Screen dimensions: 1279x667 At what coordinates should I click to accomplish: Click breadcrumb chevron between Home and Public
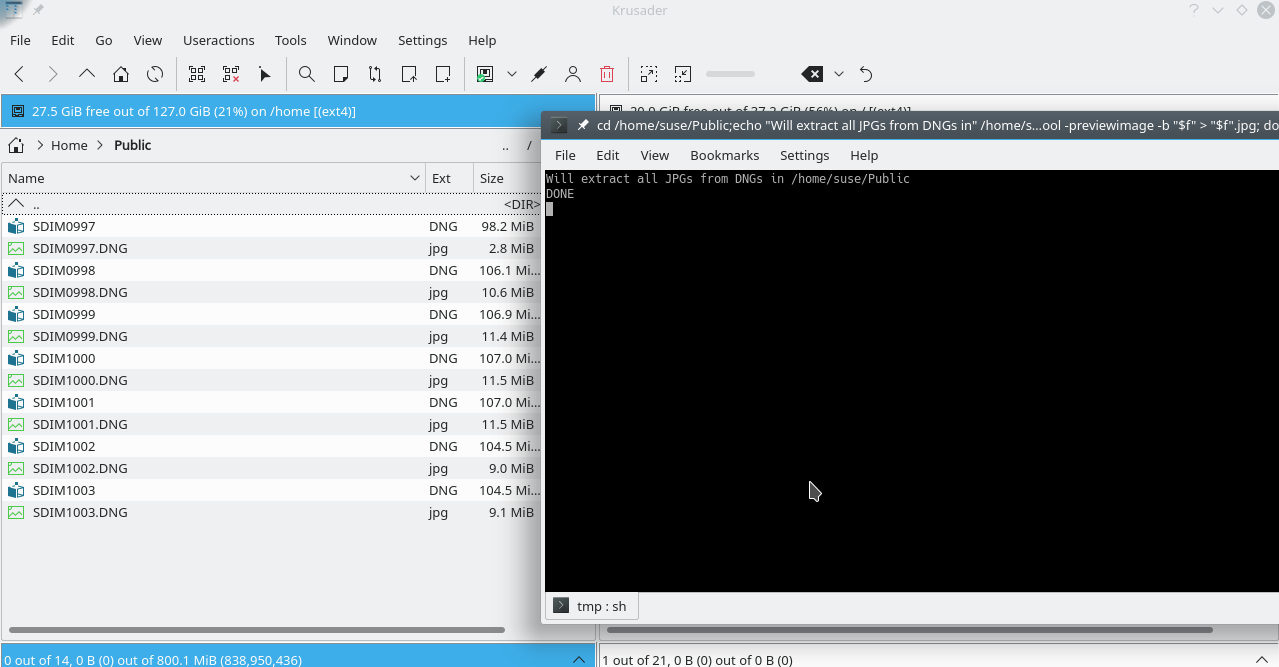pos(101,145)
